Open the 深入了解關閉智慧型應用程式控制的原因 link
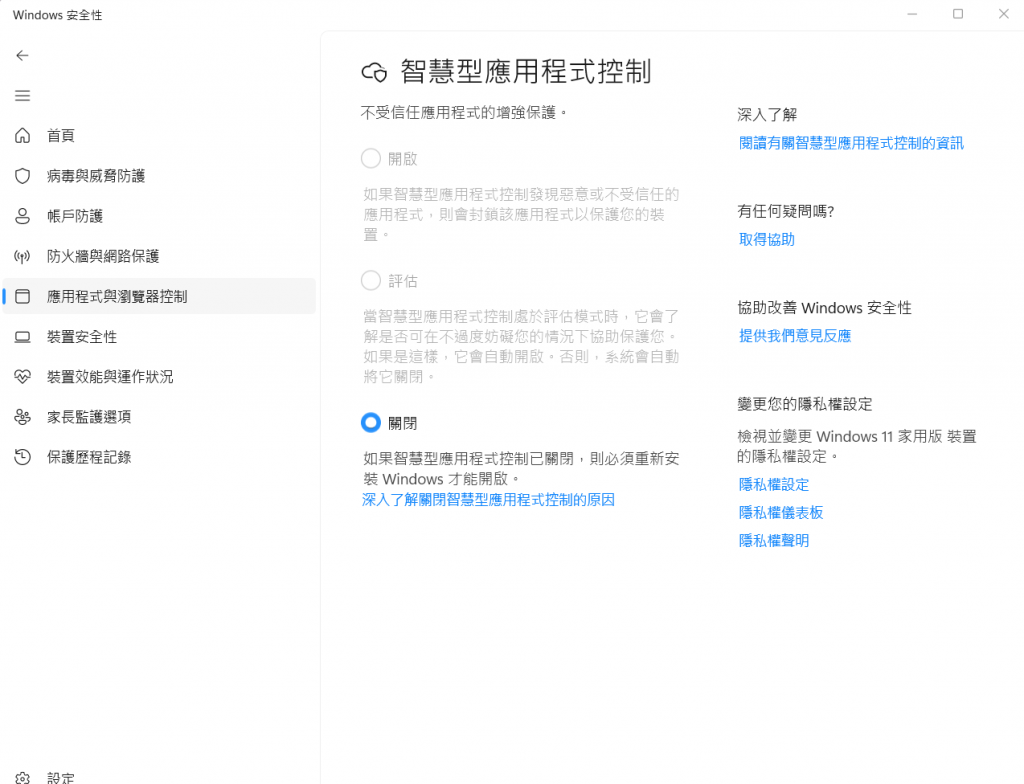 (488, 500)
